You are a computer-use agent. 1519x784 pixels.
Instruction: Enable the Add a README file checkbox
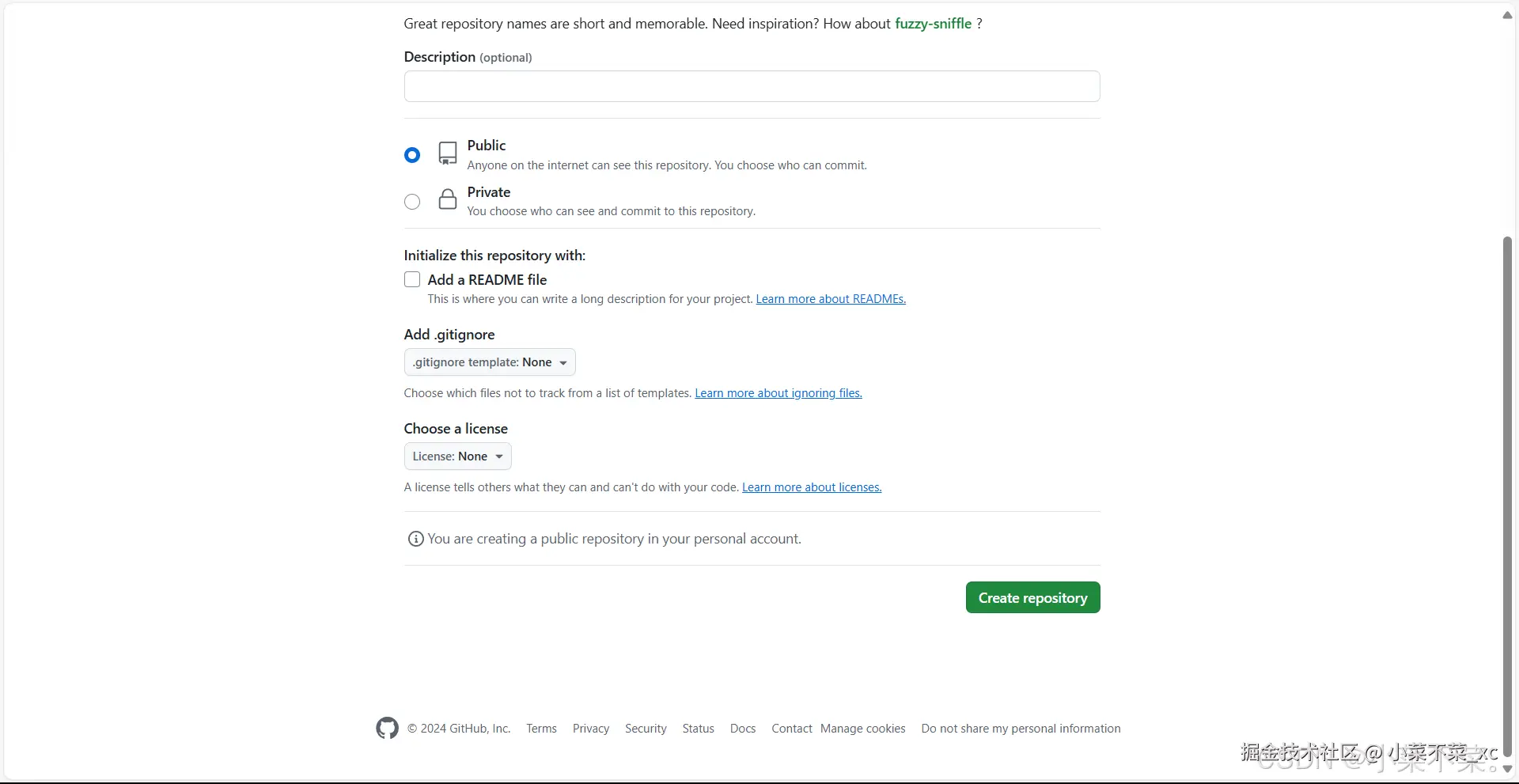[412, 279]
